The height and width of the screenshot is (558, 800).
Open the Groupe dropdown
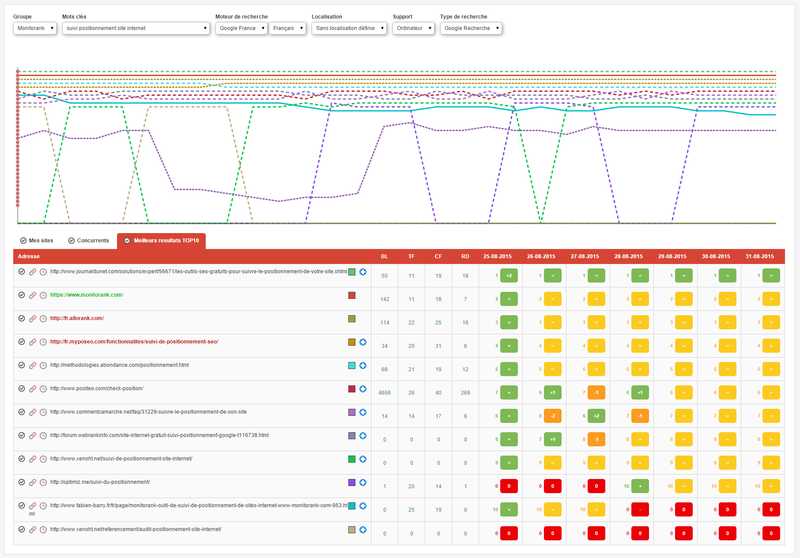[x=35, y=29]
